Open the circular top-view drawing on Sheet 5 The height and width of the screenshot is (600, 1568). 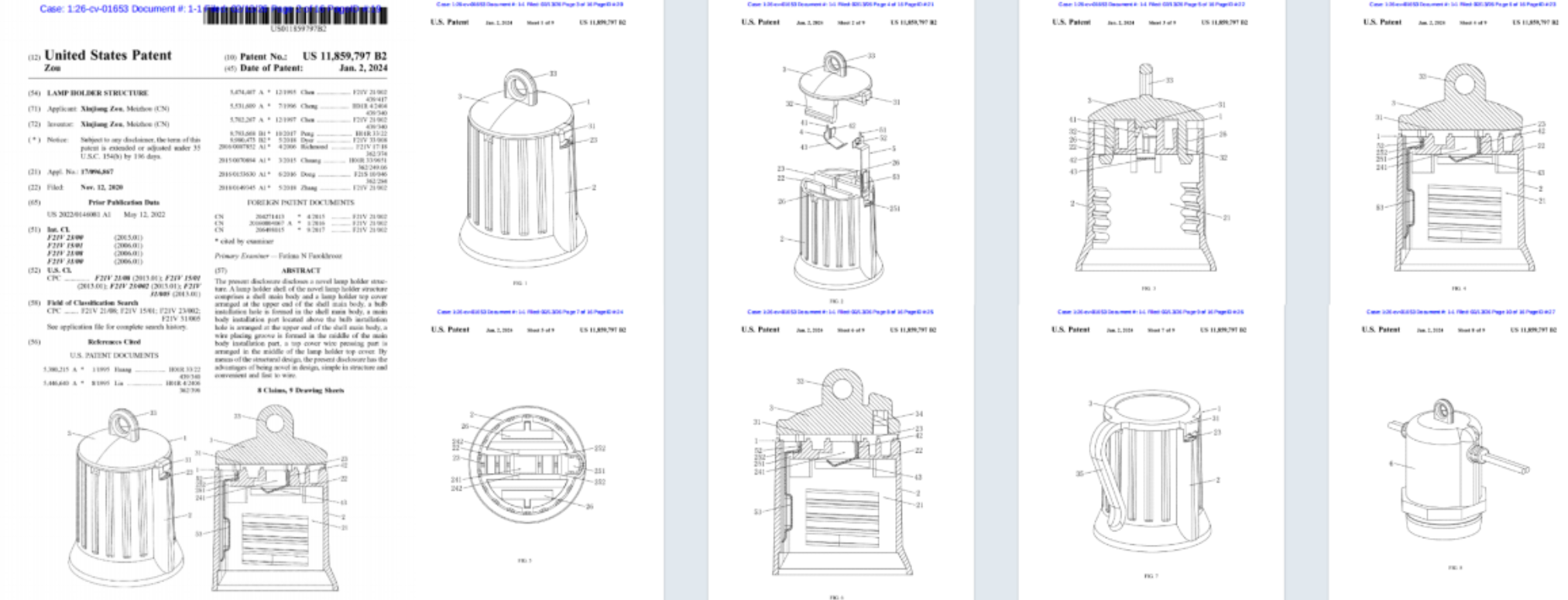[x=527, y=465]
